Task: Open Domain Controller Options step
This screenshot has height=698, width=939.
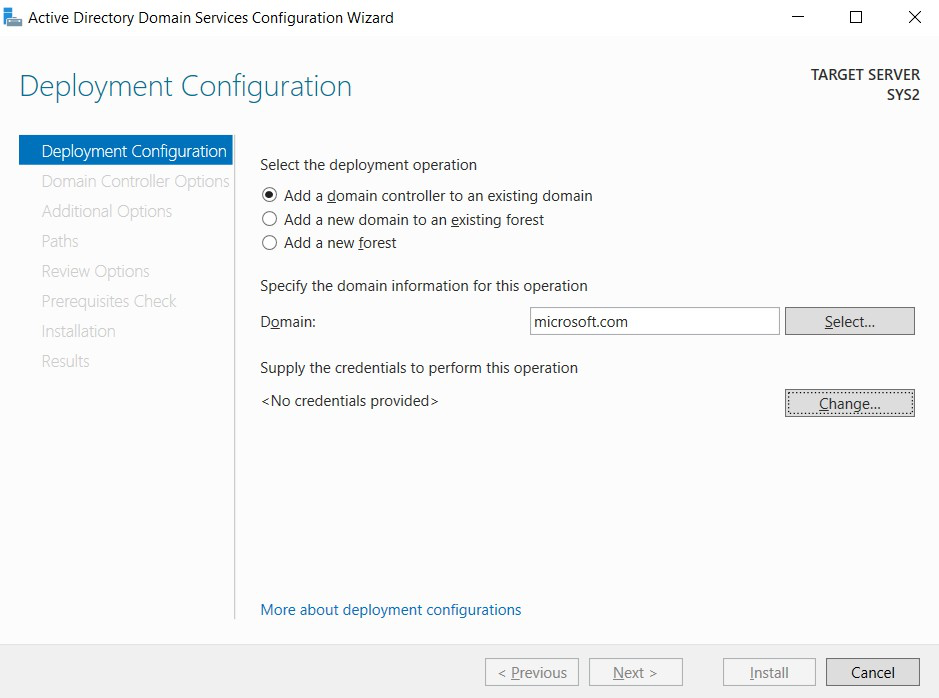Action: pyautogui.click(x=135, y=181)
